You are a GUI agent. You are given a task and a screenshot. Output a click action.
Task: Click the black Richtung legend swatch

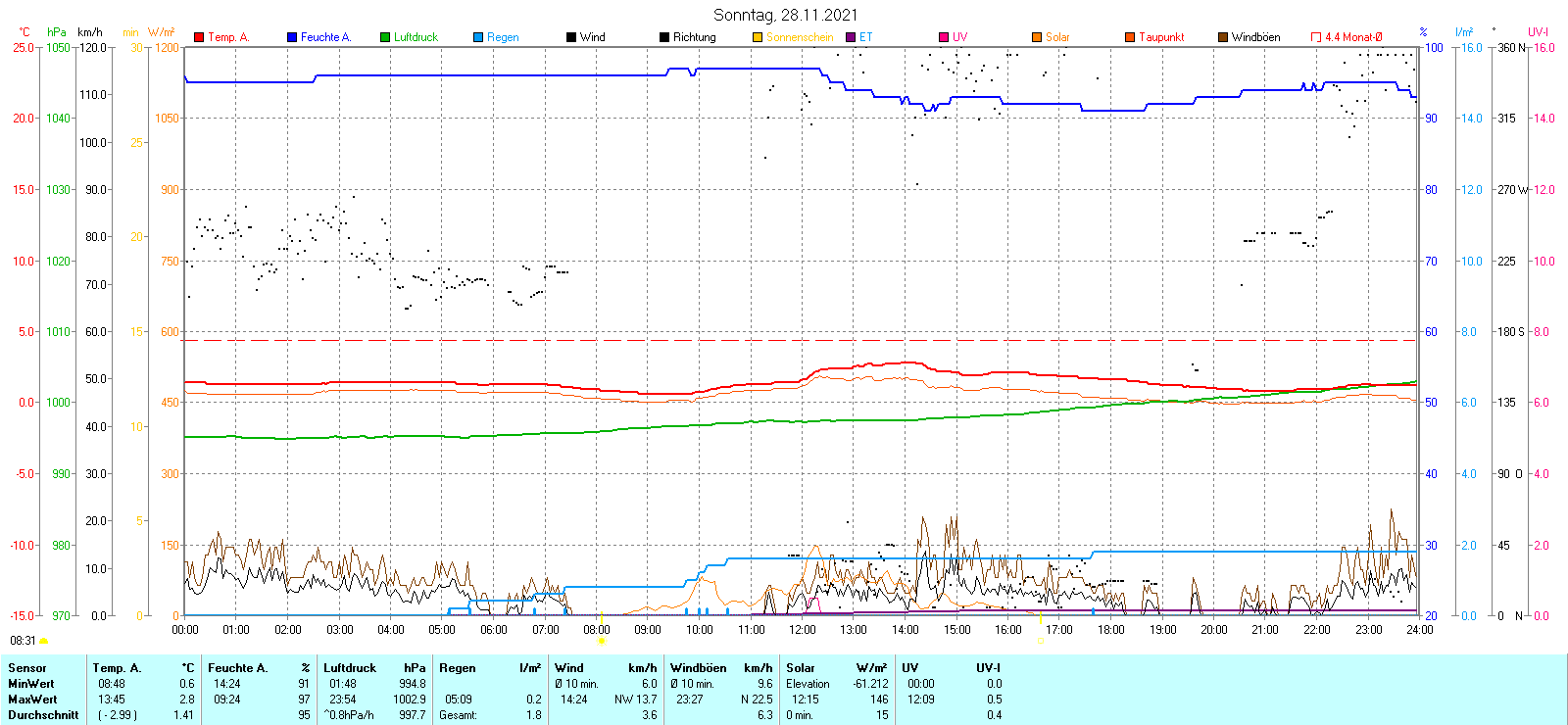(x=664, y=37)
